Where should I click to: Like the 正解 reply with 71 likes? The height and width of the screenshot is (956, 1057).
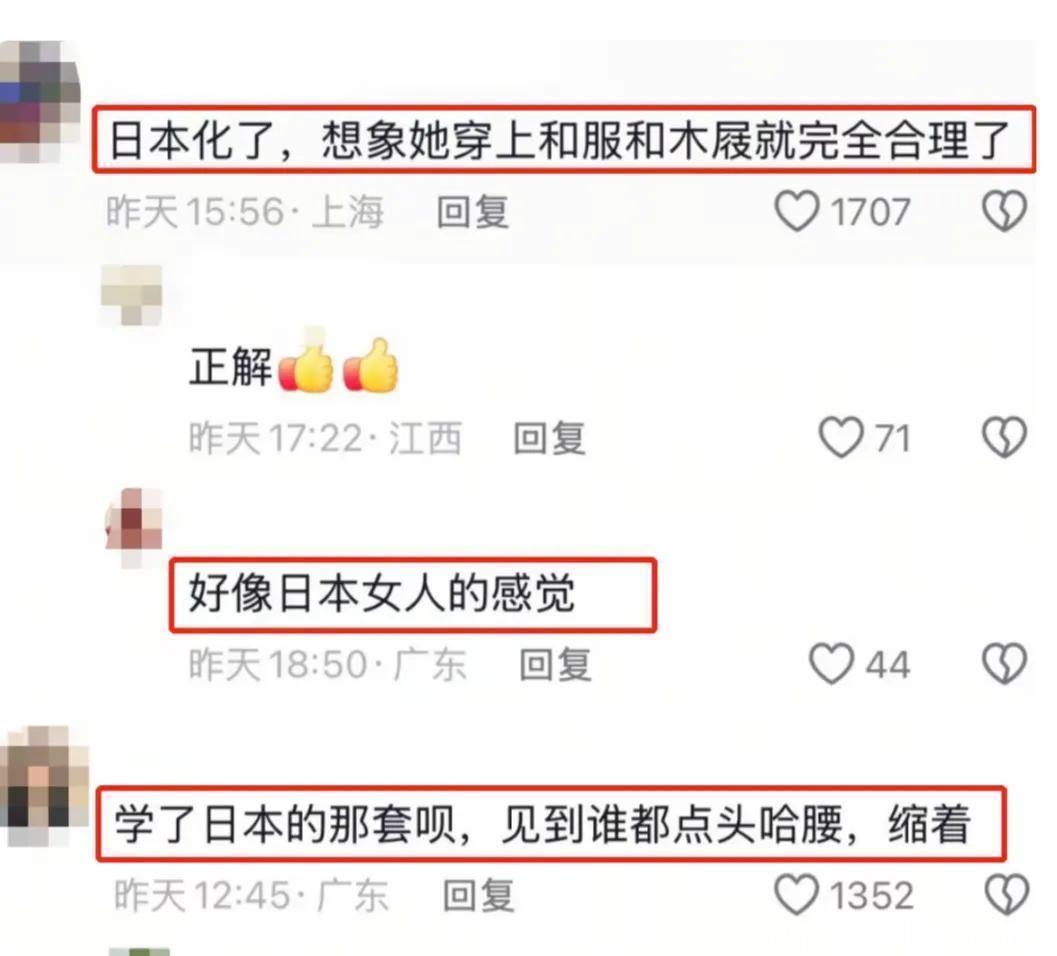(x=841, y=438)
